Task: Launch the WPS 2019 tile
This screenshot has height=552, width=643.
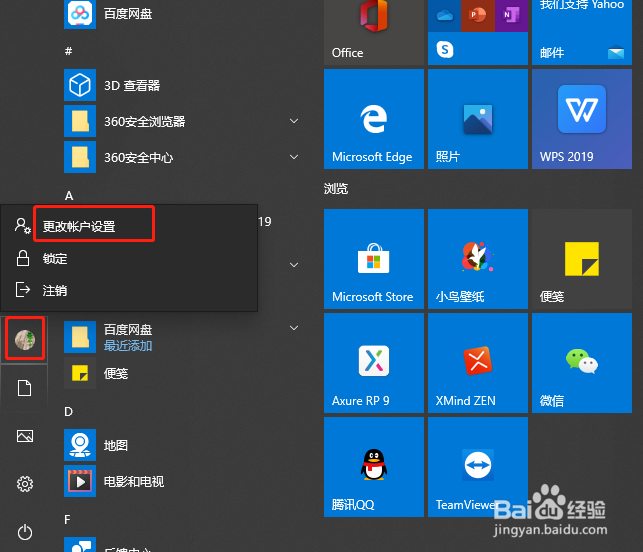Action: (x=582, y=119)
